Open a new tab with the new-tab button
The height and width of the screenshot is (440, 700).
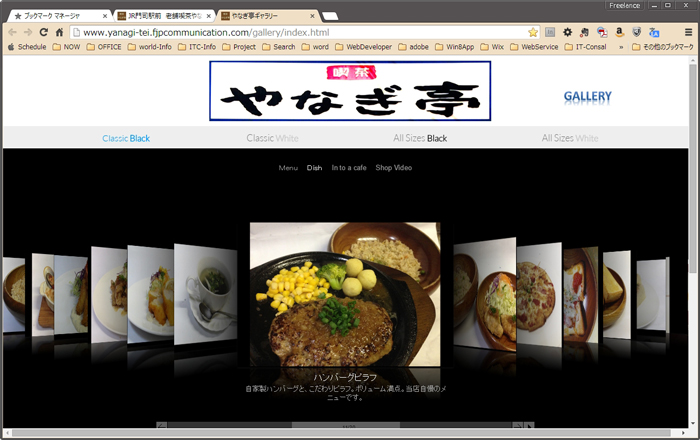pyautogui.click(x=330, y=16)
